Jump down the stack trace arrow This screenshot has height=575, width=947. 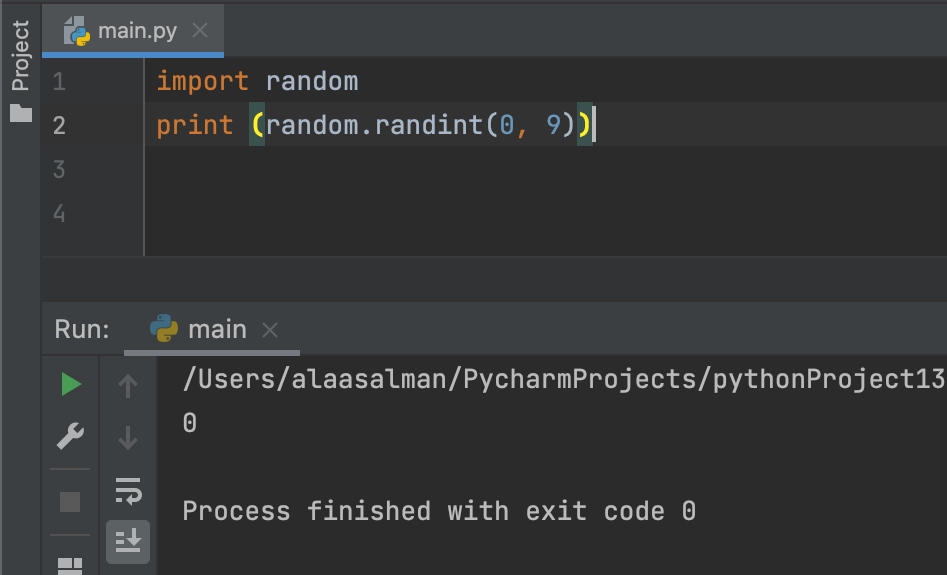[x=127, y=438]
